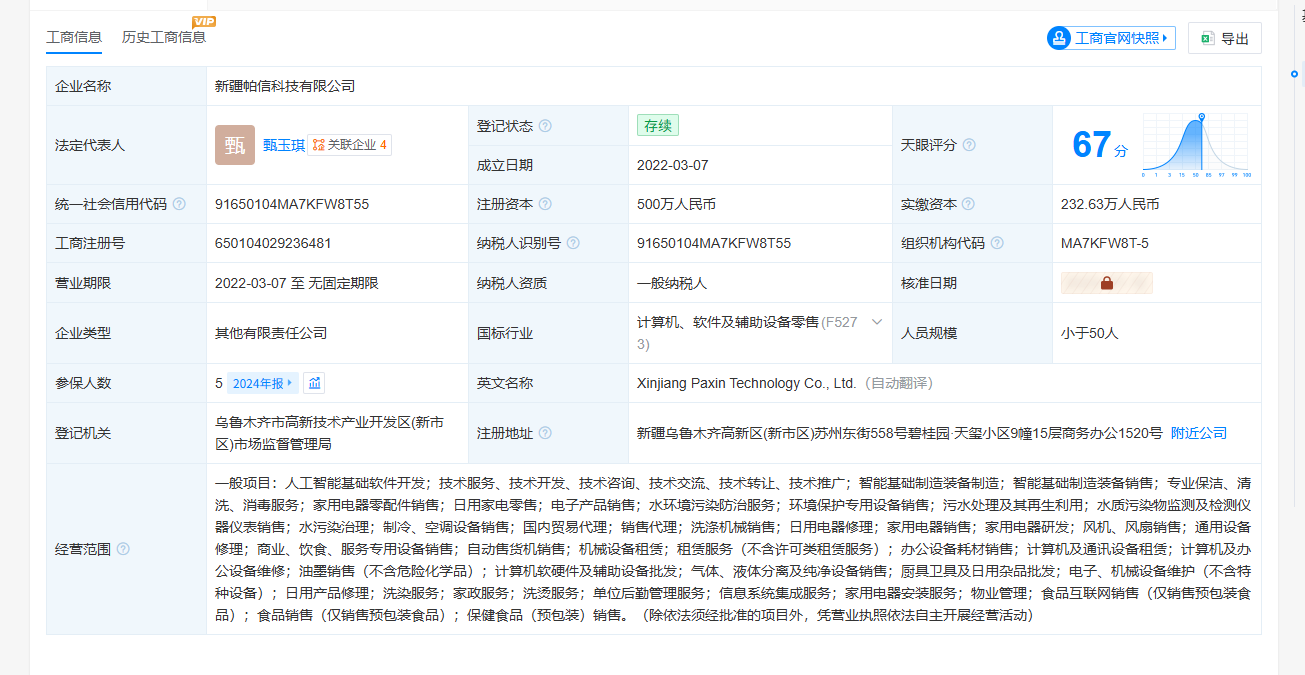1305x675 pixels.
Task: Click help icon beside 经营范围
Action: [123, 549]
